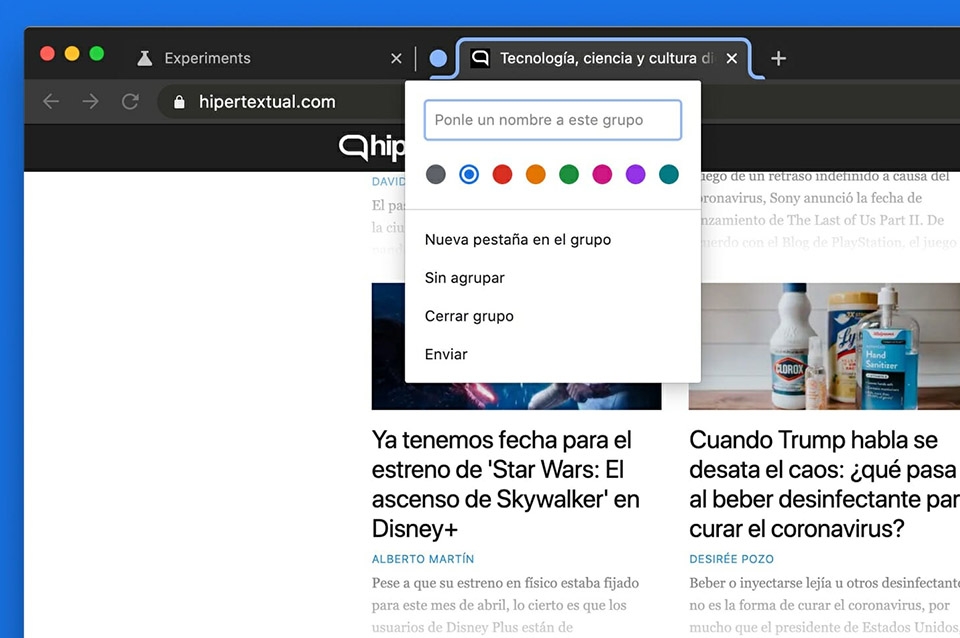Open the Star Wars Skywalker article headline
The width and height of the screenshot is (960, 638).
pyautogui.click(x=505, y=483)
